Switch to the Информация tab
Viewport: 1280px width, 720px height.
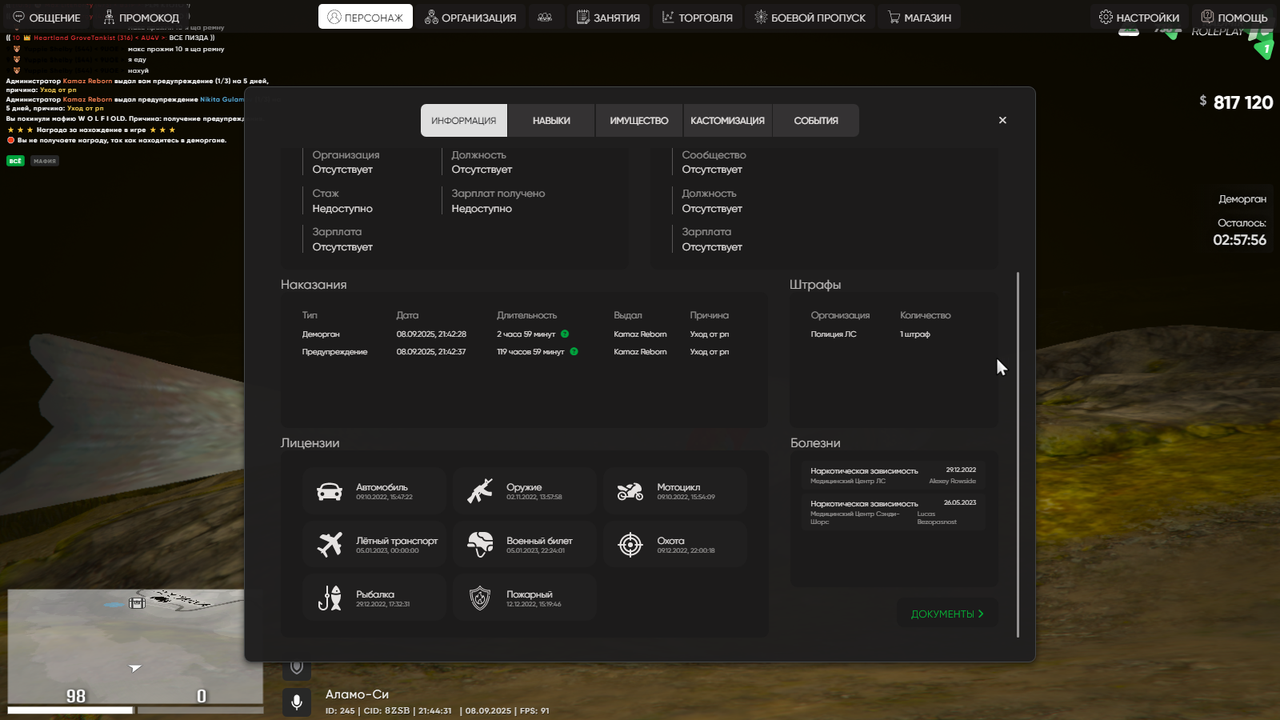pyautogui.click(x=464, y=120)
